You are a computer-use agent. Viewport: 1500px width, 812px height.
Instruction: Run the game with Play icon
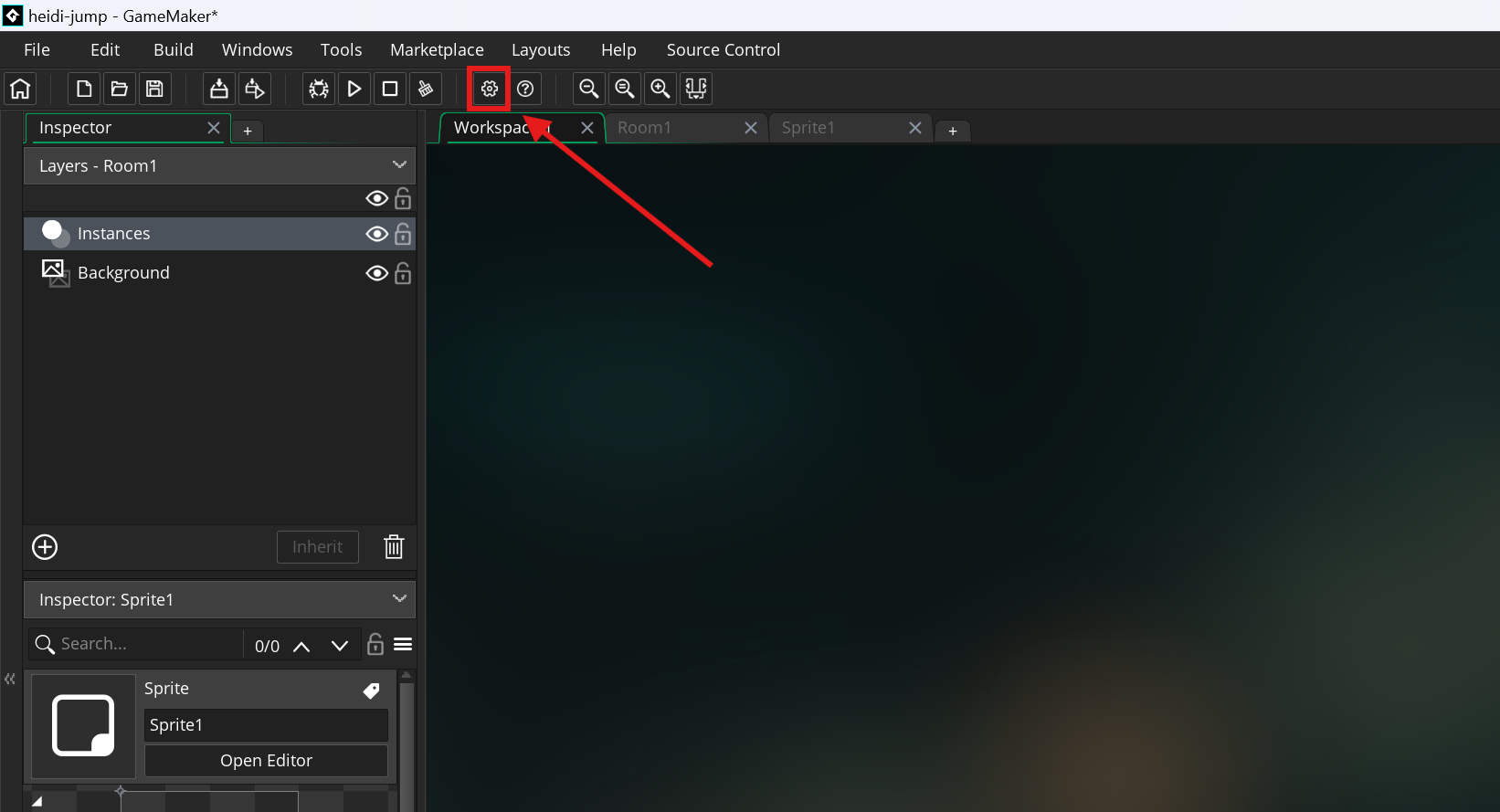(354, 89)
